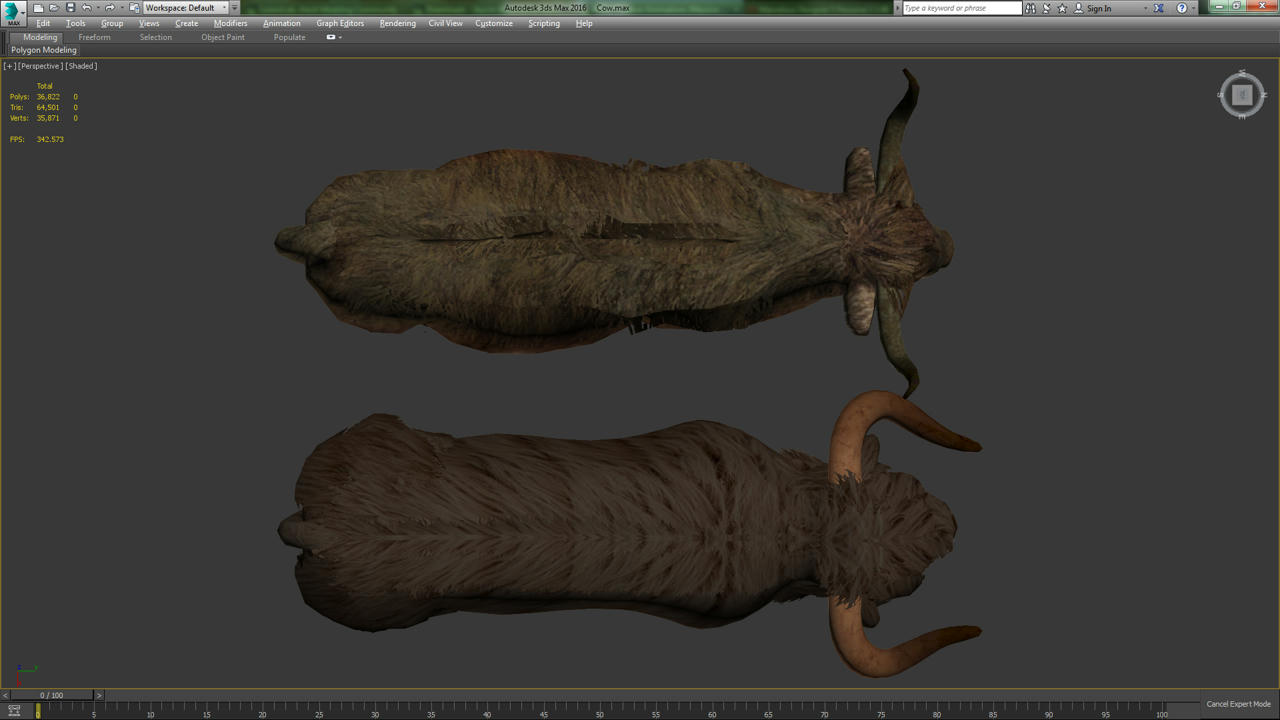Open the viewport [+] general menu
The height and width of the screenshot is (720, 1280).
(x=10, y=66)
